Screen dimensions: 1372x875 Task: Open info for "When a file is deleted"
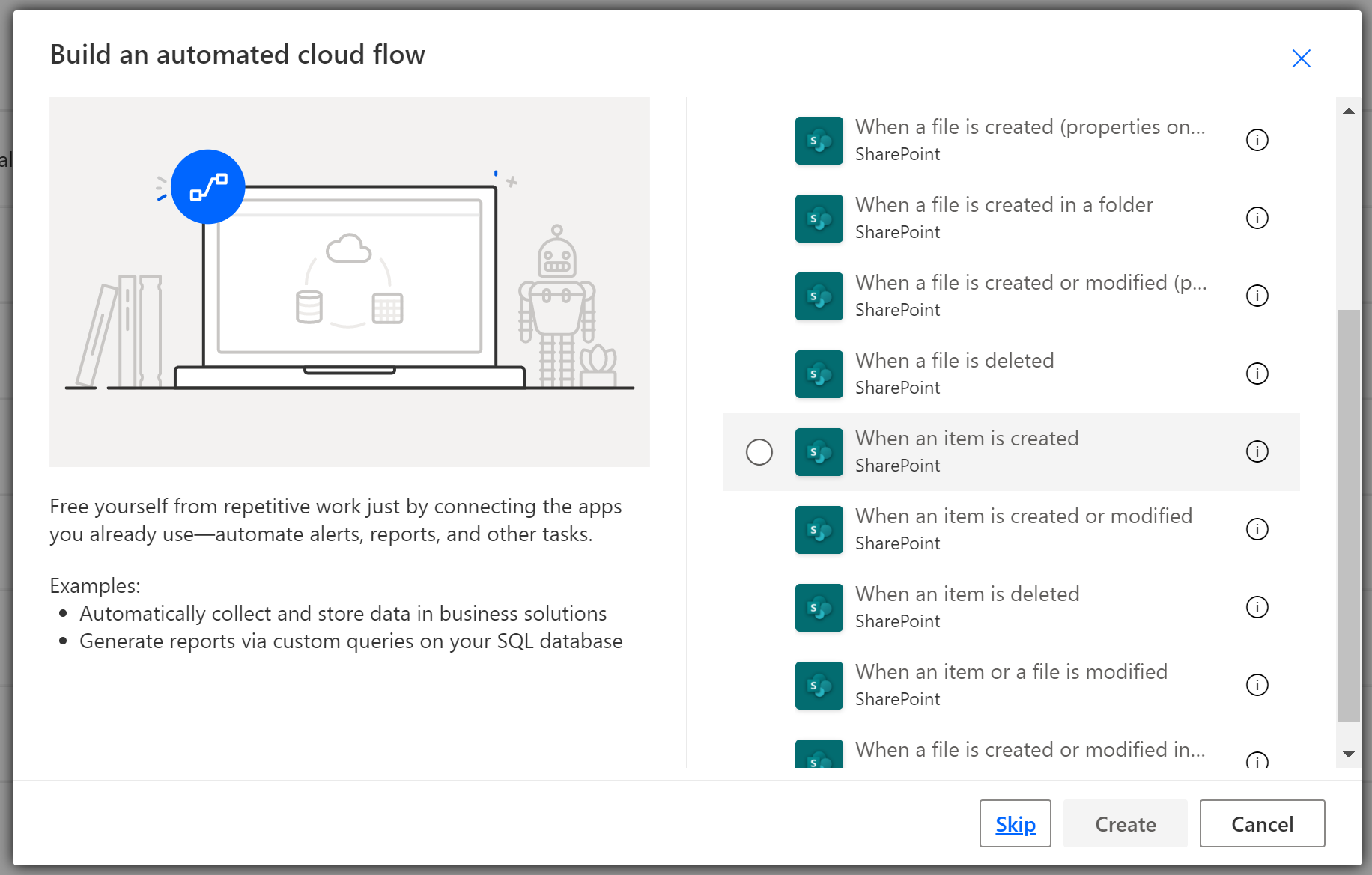point(1257,374)
